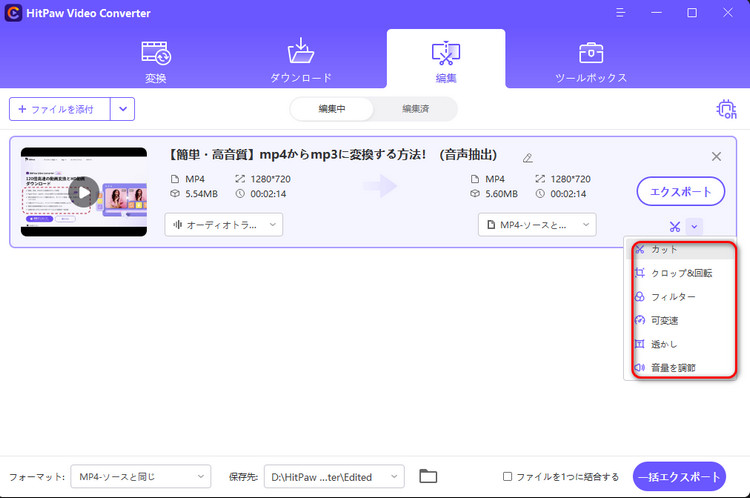Open the フォーマット MP4-ソースと同じ dropdown

tap(141, 476)
